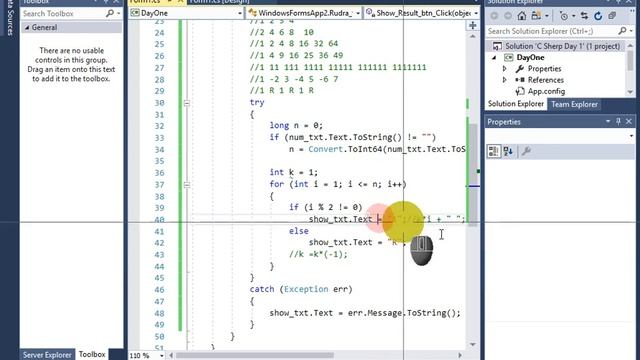
Task: Go back in Solution Explorer navigation
Action: click(x=494, y=16)
